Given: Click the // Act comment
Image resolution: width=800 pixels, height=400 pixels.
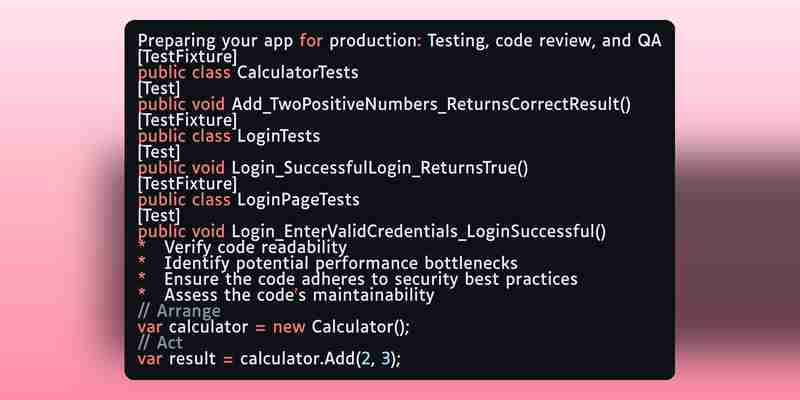Looking at the screenshot, I should 160,342.
